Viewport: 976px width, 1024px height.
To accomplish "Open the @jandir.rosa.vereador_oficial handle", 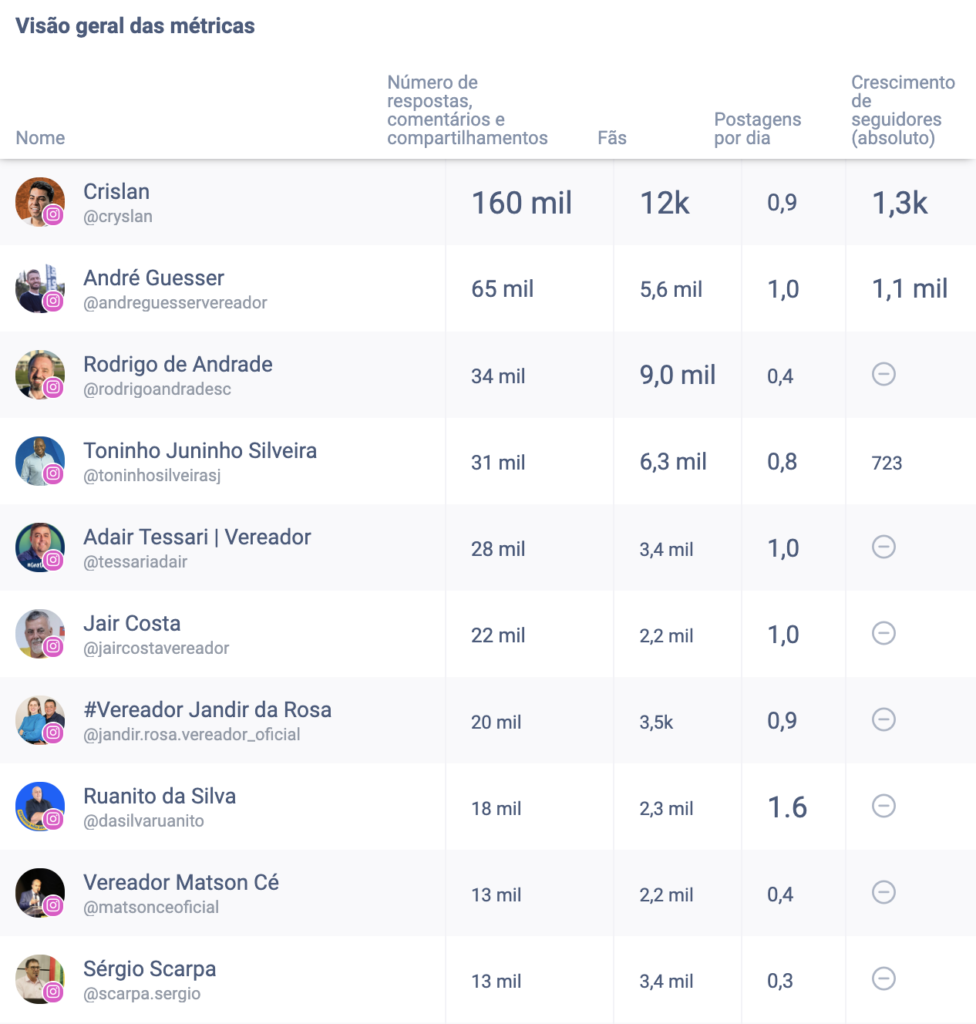I will click(192, 734).
